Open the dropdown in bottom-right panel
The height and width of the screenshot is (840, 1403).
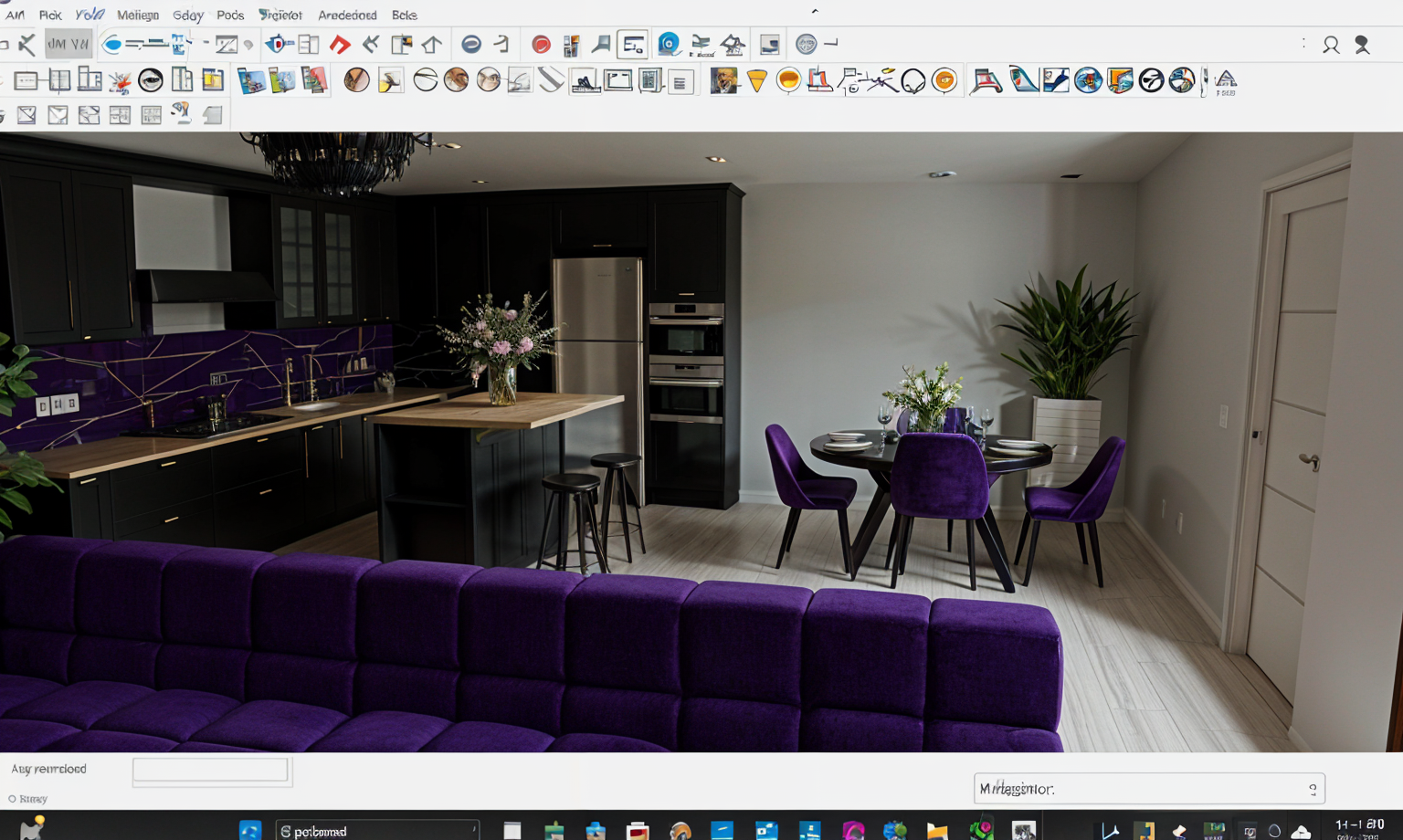tap(1313, 789)
